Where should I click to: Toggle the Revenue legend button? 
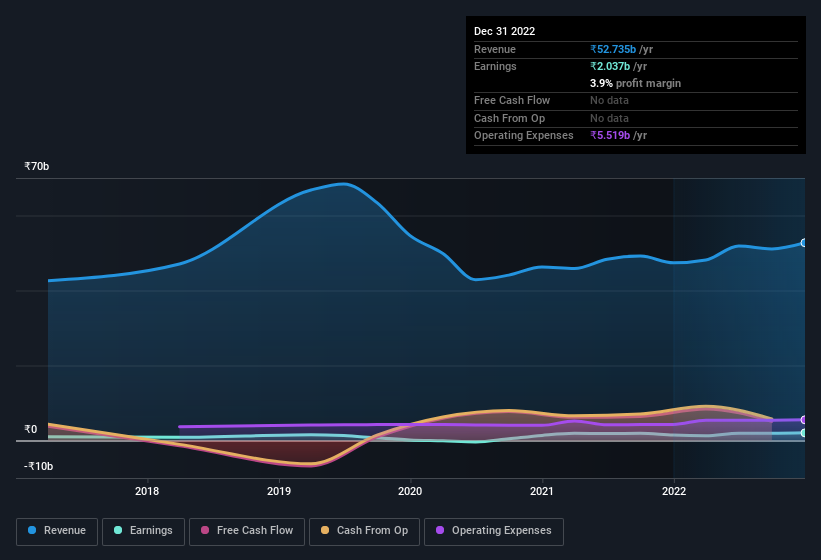[57, 531]
